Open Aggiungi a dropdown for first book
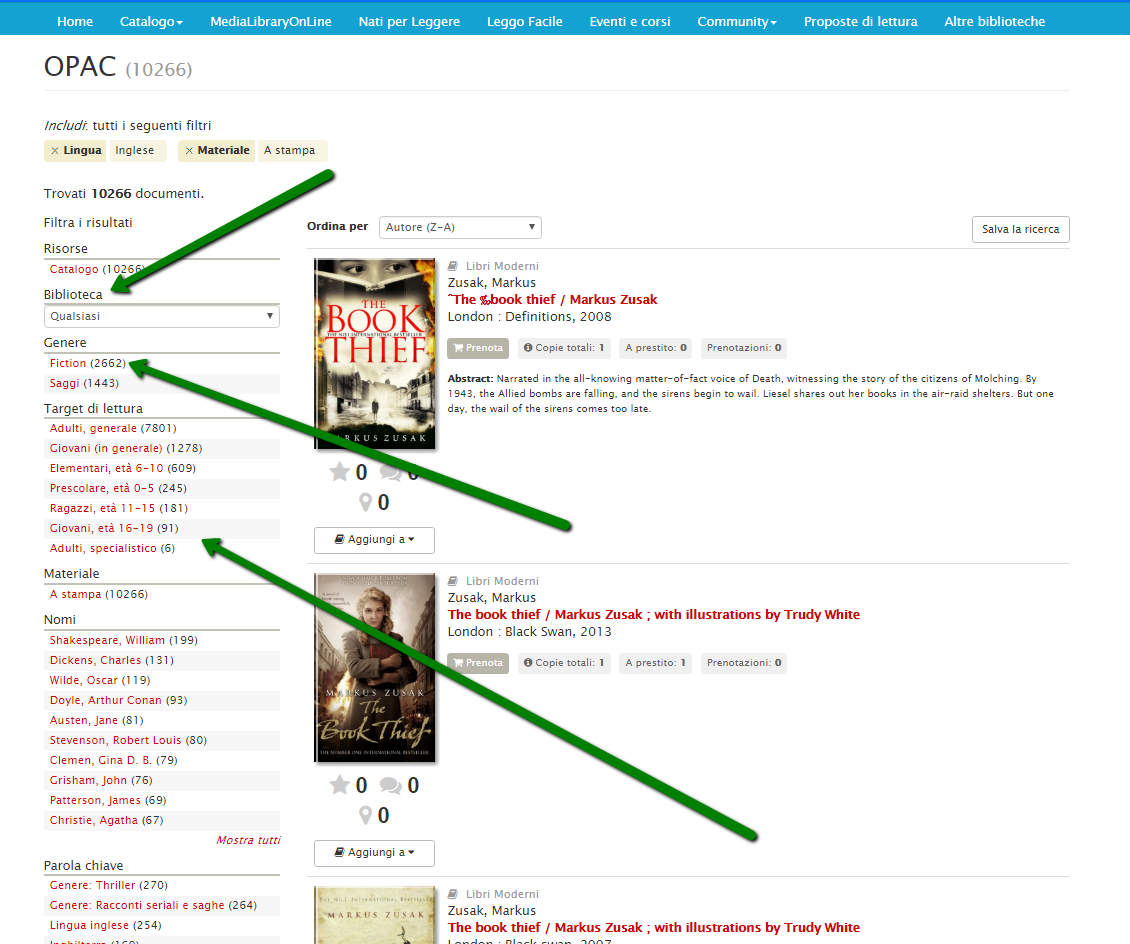 point(374,540)
